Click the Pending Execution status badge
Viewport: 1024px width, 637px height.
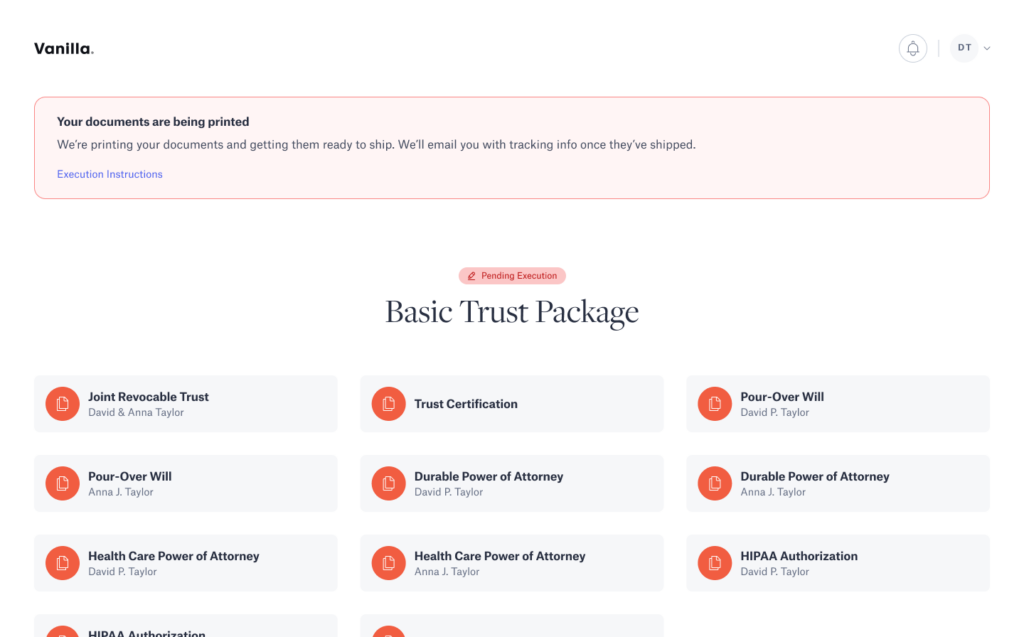(512, 275)
